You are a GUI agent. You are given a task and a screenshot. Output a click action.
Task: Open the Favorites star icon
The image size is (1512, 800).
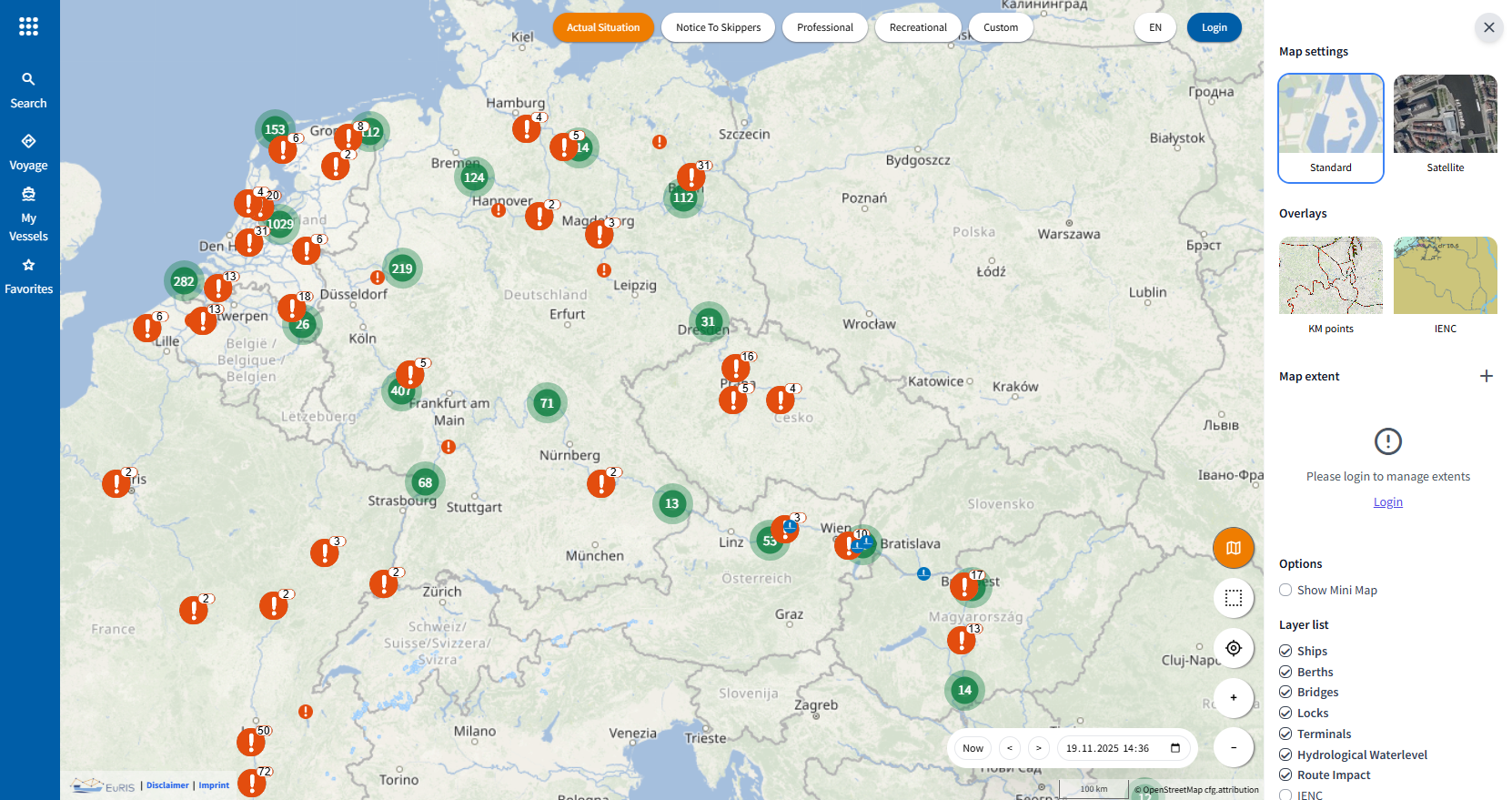tap(28, 276)
